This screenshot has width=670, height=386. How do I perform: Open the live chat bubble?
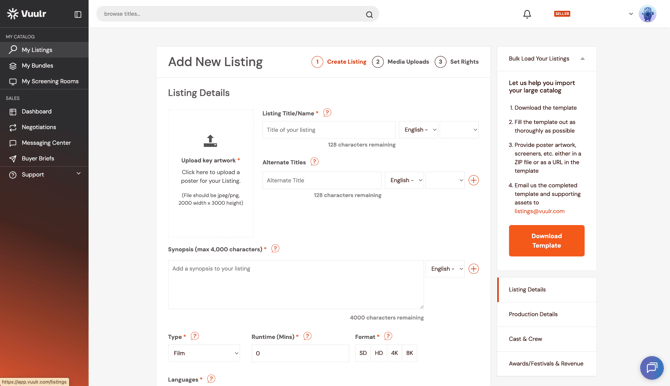pyautogui.click(x=652, y=368)
